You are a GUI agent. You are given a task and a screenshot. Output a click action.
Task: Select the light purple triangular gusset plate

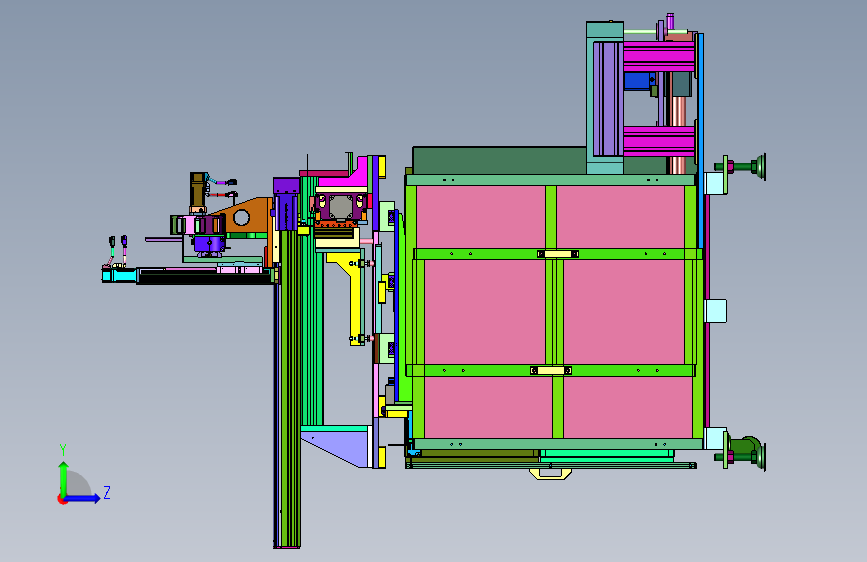point(340,449)
